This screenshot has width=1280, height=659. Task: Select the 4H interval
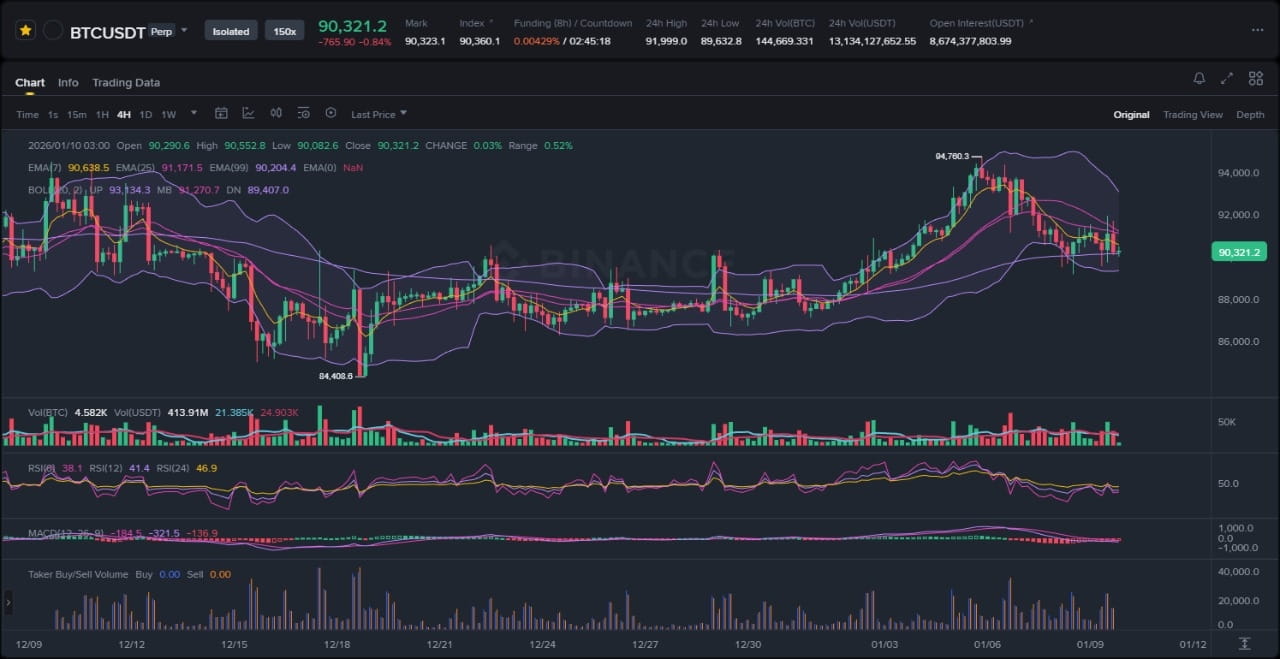(124, 114)
